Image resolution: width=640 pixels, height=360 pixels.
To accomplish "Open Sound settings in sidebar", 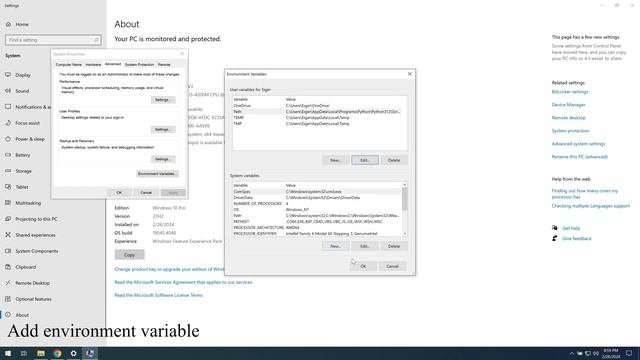I will click(x=22, y=91).
